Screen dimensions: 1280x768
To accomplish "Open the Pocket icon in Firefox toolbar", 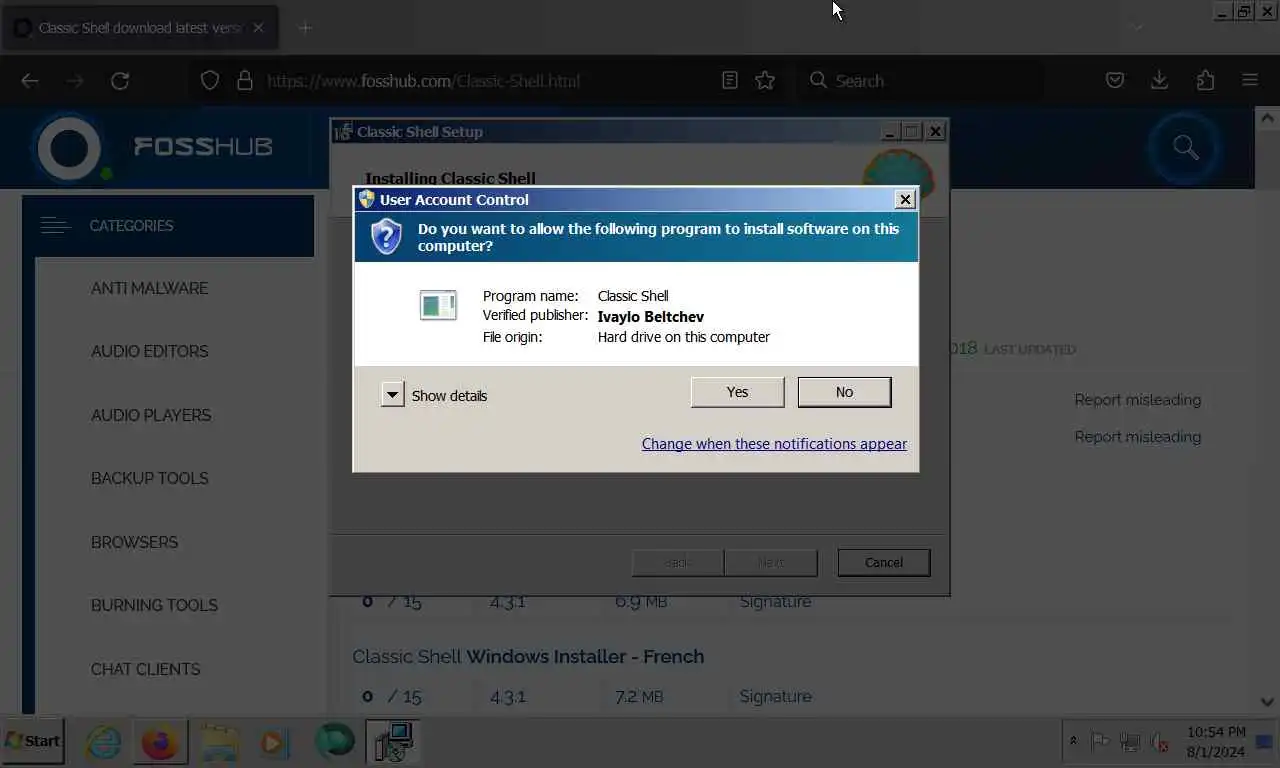I will pos(1115,81).
